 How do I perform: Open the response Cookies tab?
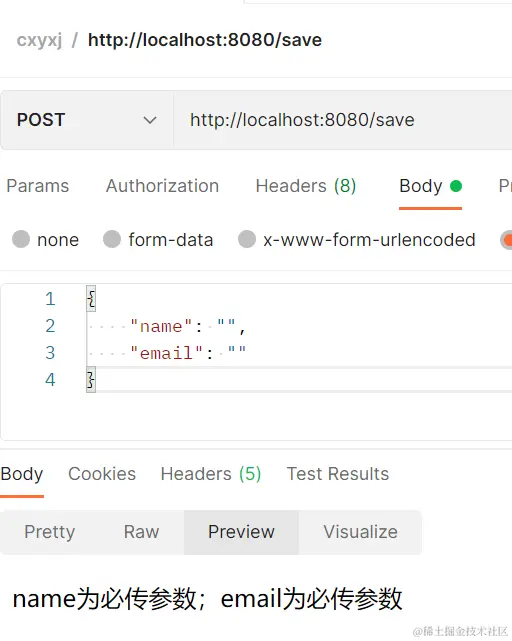pos(102,474)
